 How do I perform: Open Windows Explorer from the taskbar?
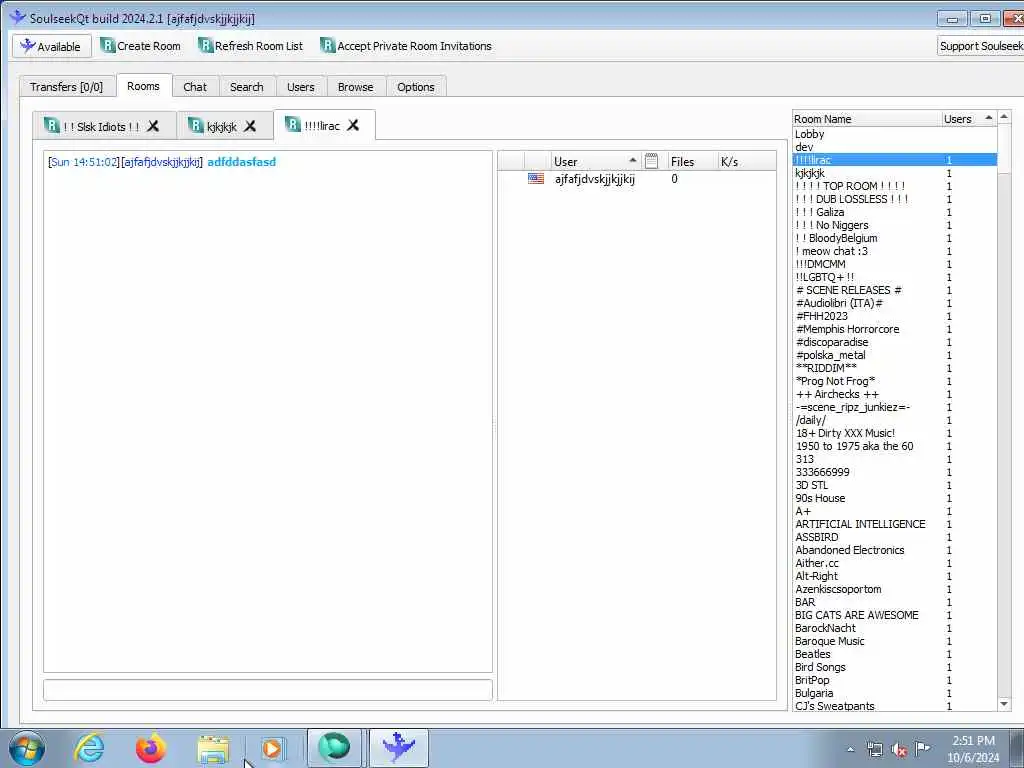(213, 748)
